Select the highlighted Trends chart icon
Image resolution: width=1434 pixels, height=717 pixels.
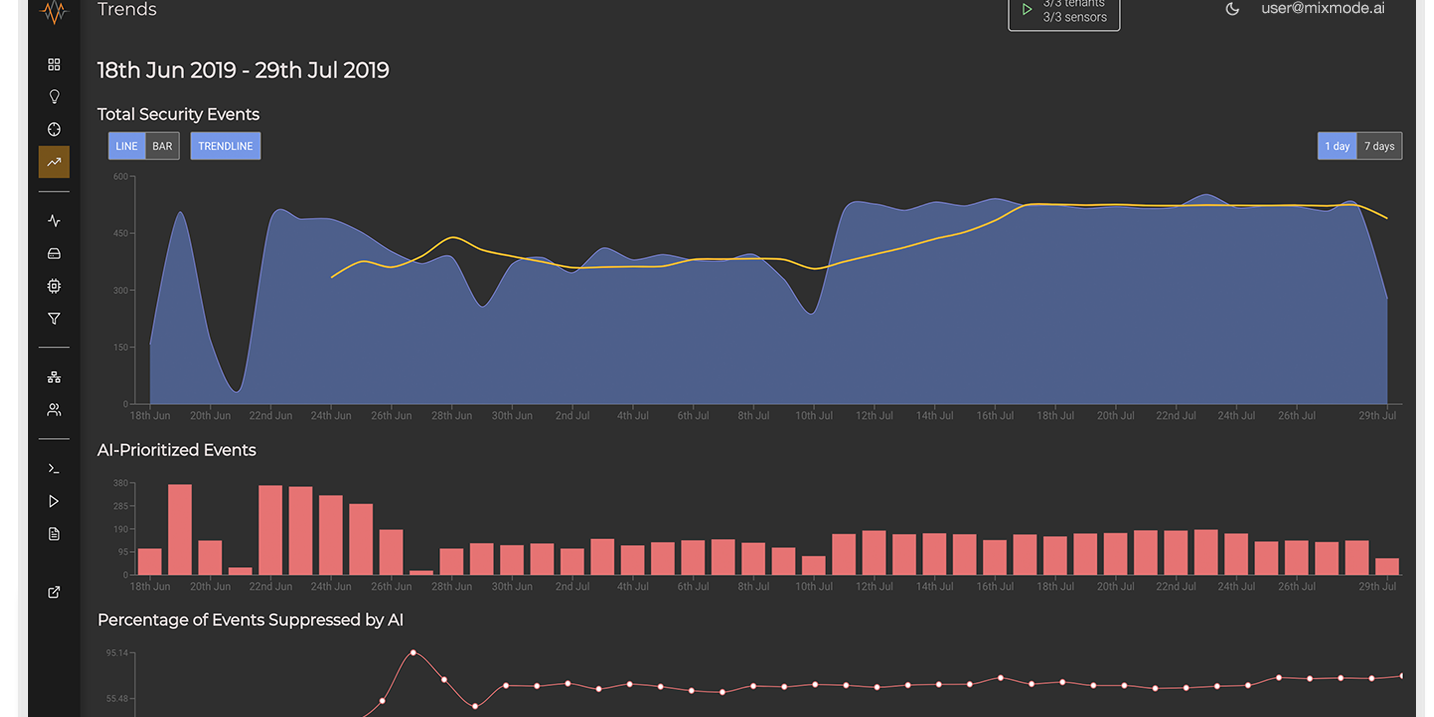coord(54,162)
